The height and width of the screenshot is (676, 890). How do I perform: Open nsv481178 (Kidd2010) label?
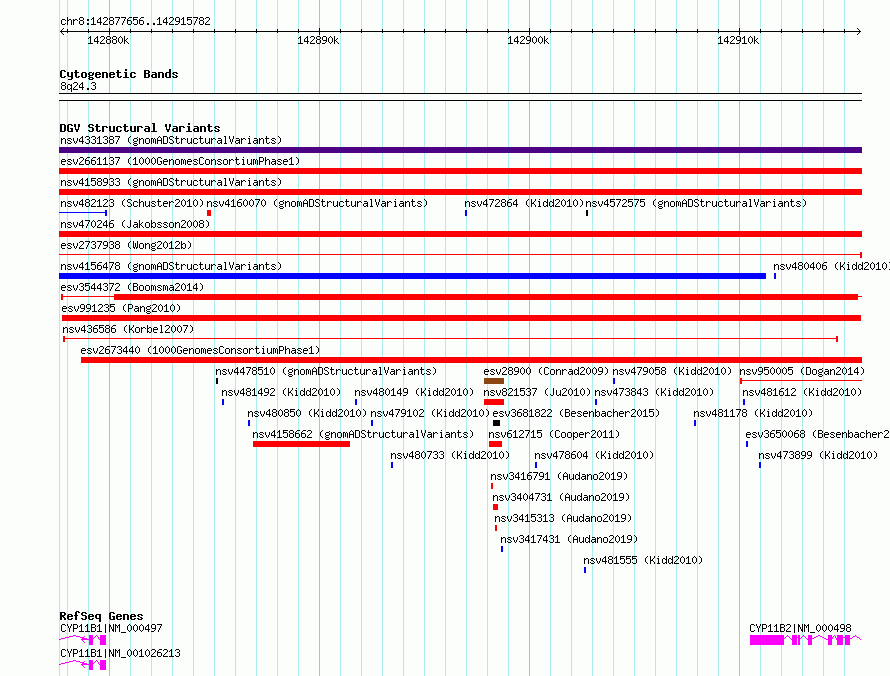pos(753,413)
